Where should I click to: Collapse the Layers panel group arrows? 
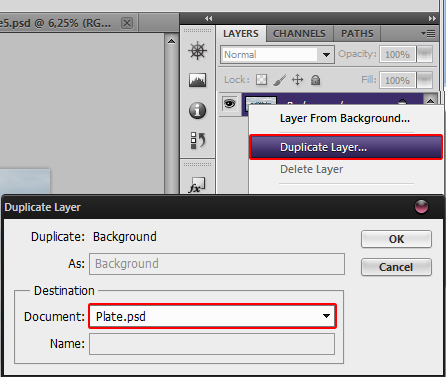pos(432,18)
